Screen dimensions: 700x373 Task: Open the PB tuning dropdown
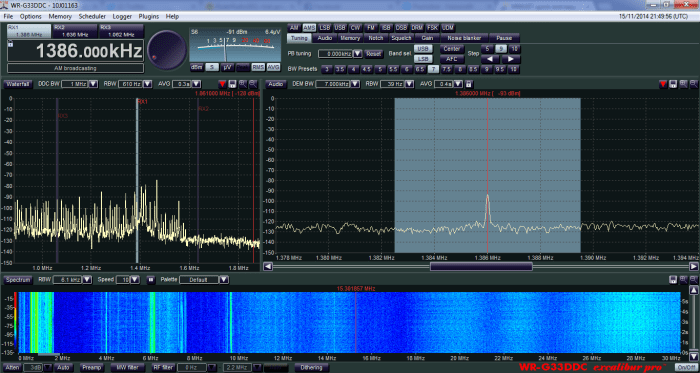click(x=358, y=54)
